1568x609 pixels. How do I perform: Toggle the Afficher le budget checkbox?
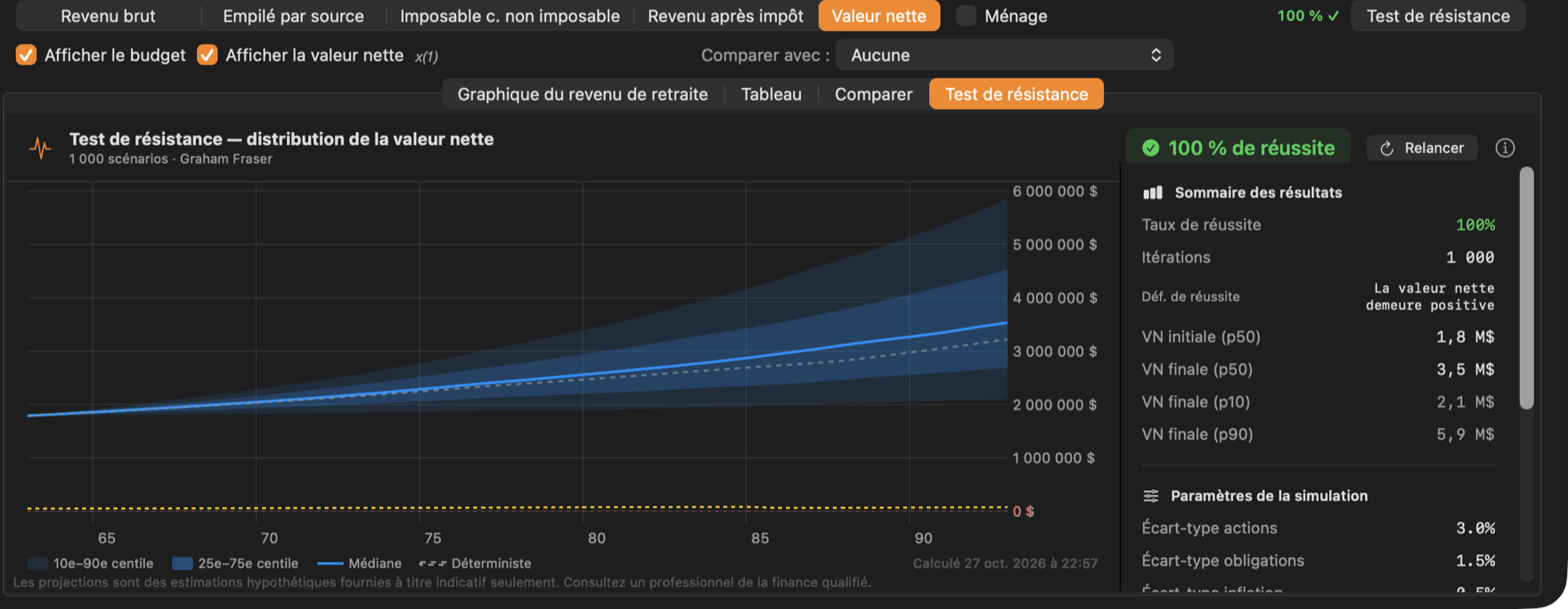(26, 55)
